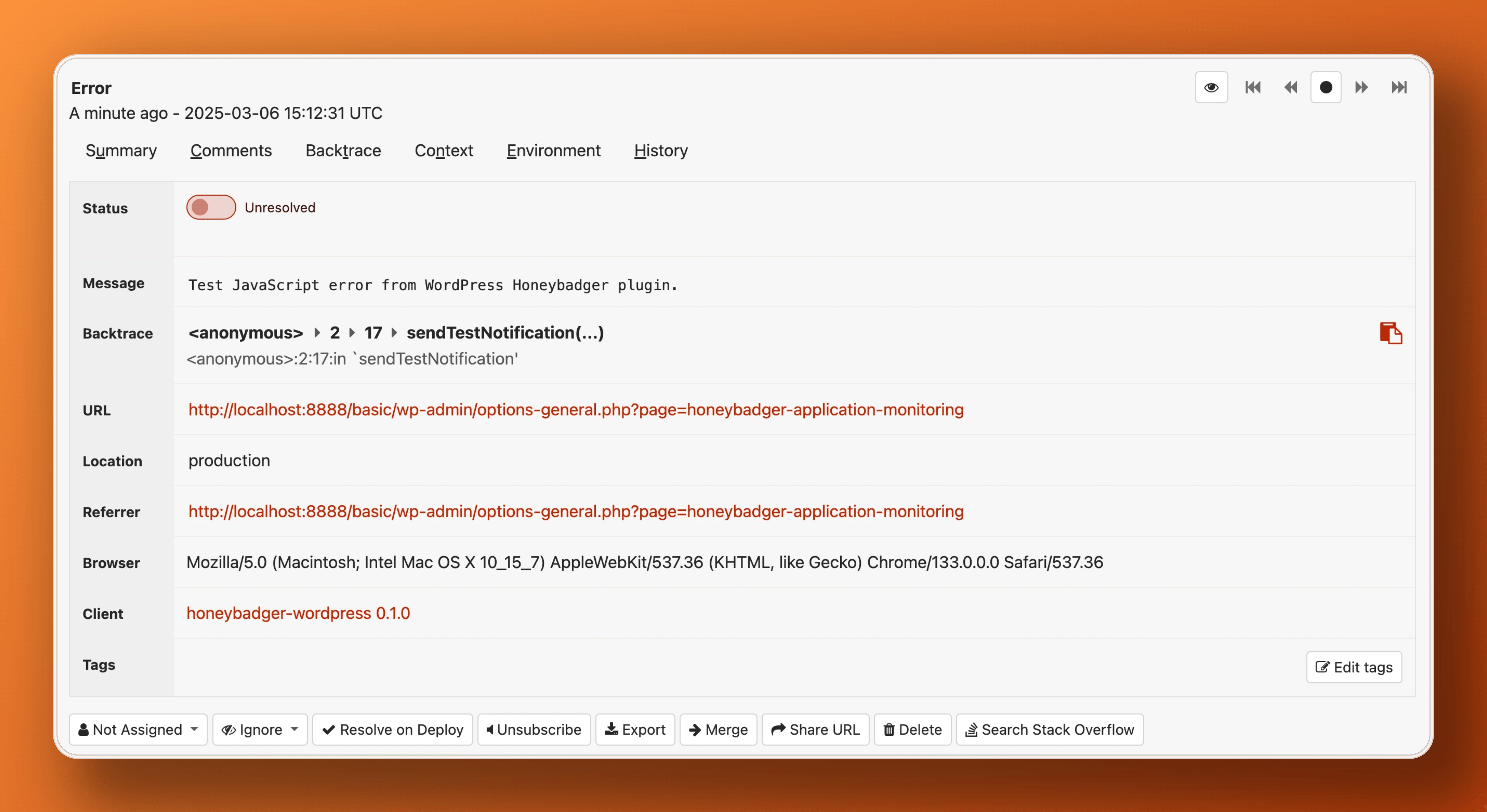
Task: Open the History tab
Action: click(661, 151)
